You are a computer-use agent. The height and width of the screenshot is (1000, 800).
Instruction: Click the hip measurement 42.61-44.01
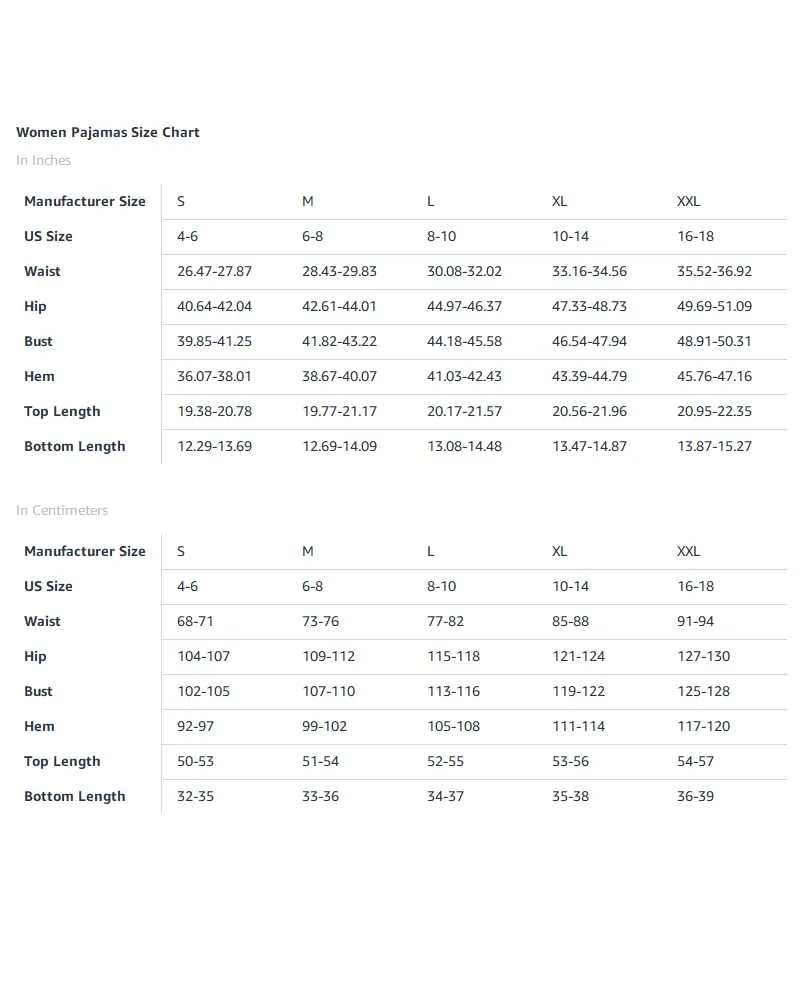pos(339,306)
